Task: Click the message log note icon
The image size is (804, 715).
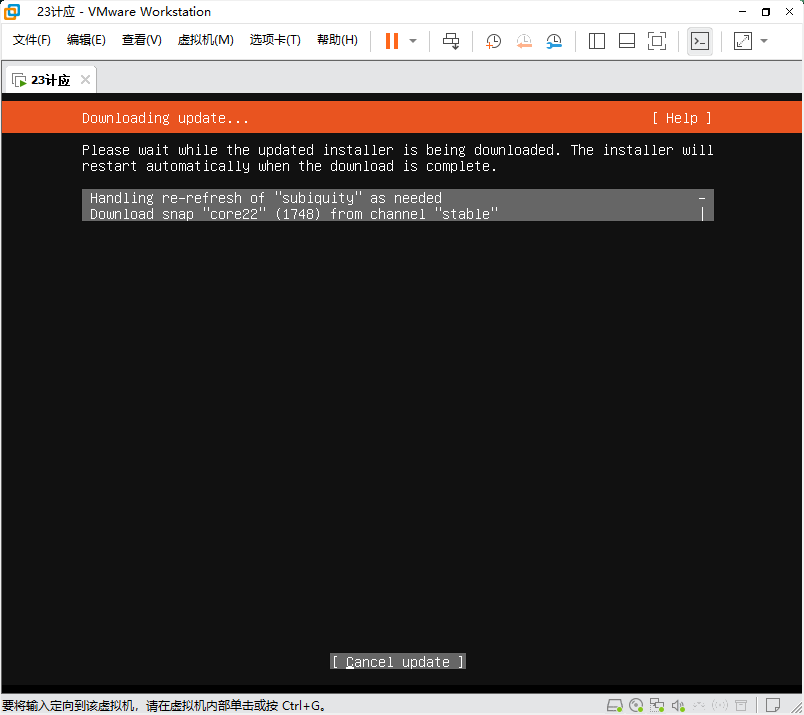Action: click(x=773, y=705)
